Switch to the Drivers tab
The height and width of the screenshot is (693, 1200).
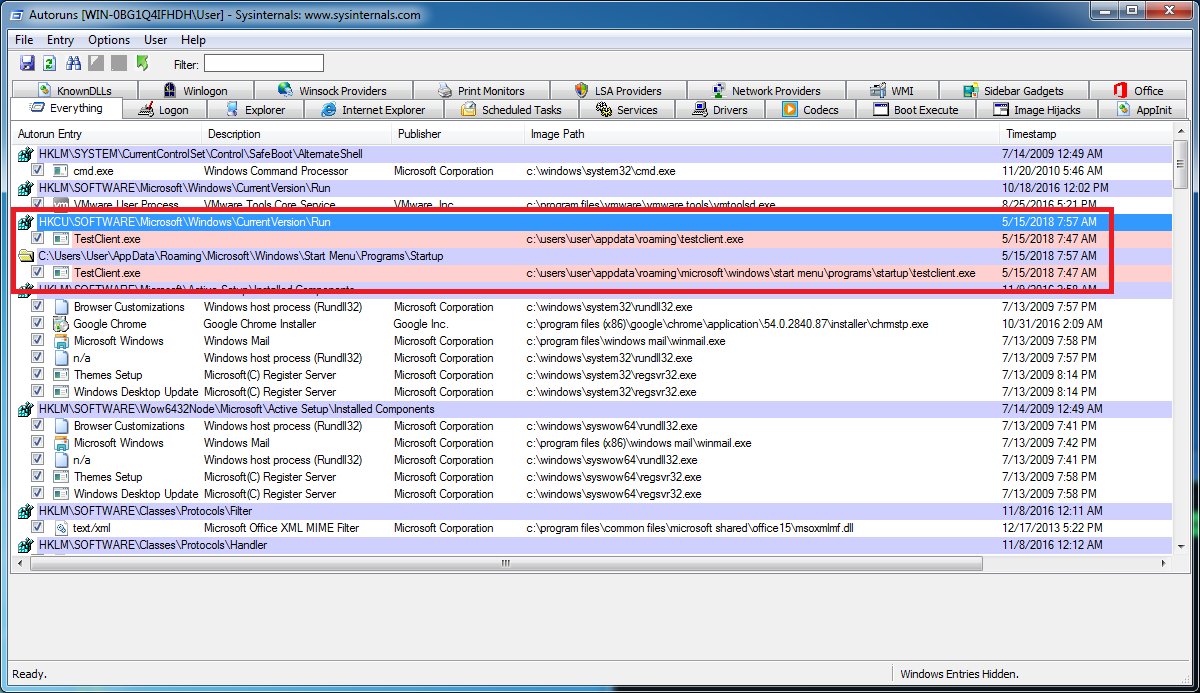[720, 110]
